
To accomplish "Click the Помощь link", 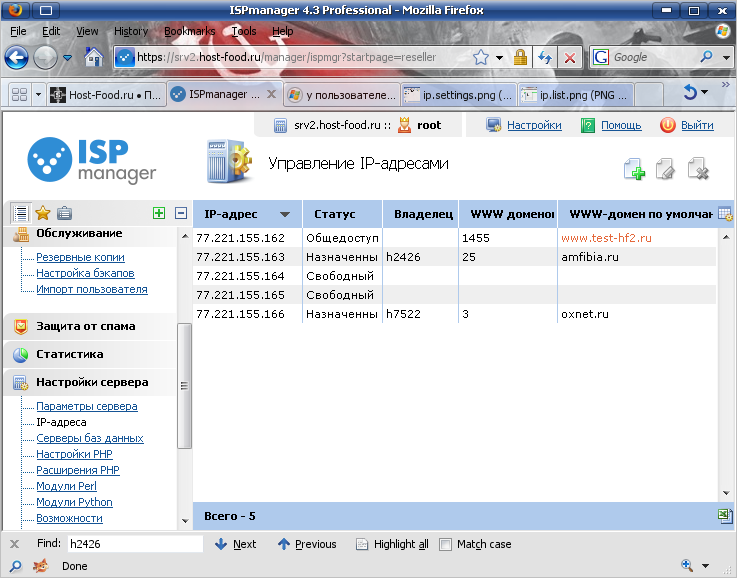I will [621, 125].
